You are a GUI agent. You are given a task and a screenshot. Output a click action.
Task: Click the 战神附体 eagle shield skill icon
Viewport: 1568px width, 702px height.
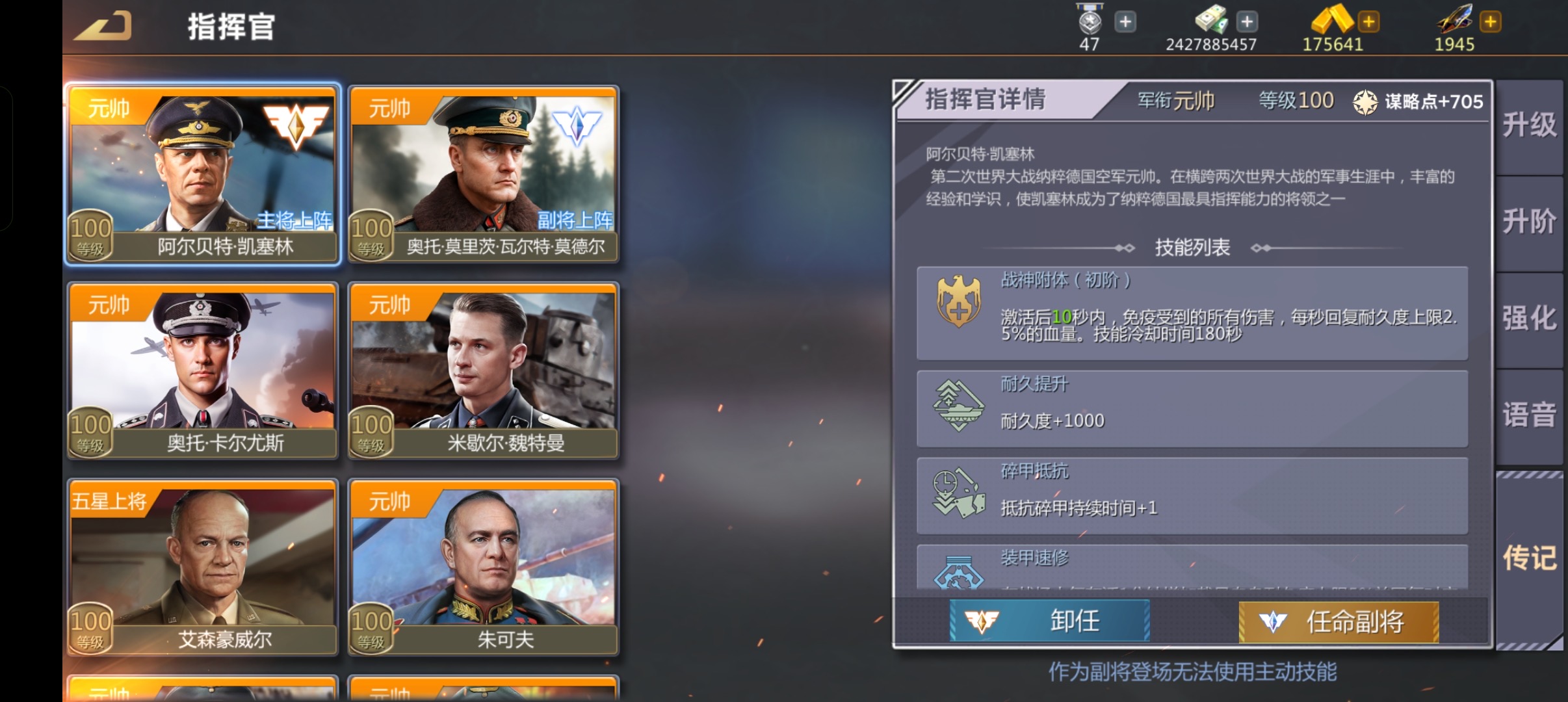(x=959, y=300)
